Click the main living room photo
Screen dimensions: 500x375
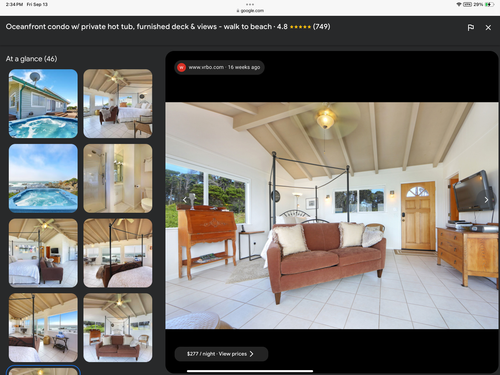pyautogui.click(x=332, y=216)
